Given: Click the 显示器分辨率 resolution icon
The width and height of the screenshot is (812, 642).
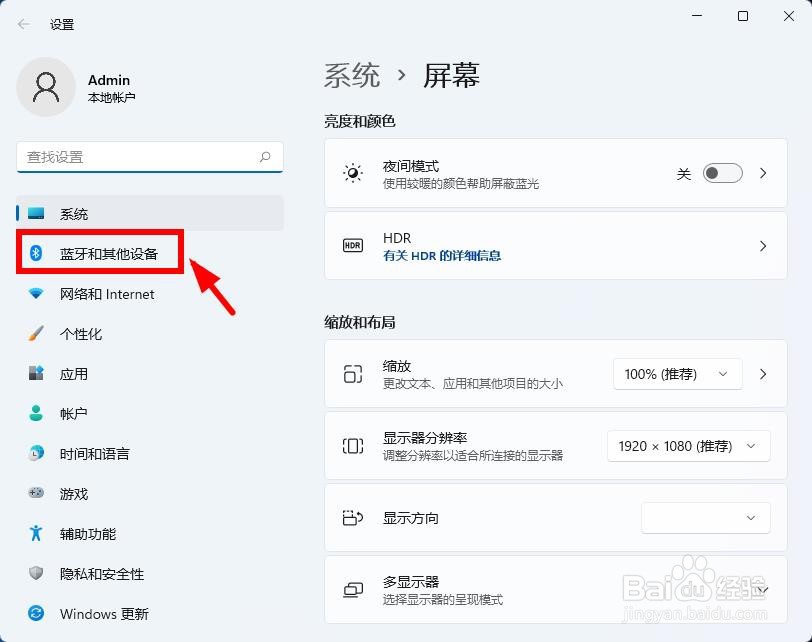Looking at the screenshot, I should point(353,446).
